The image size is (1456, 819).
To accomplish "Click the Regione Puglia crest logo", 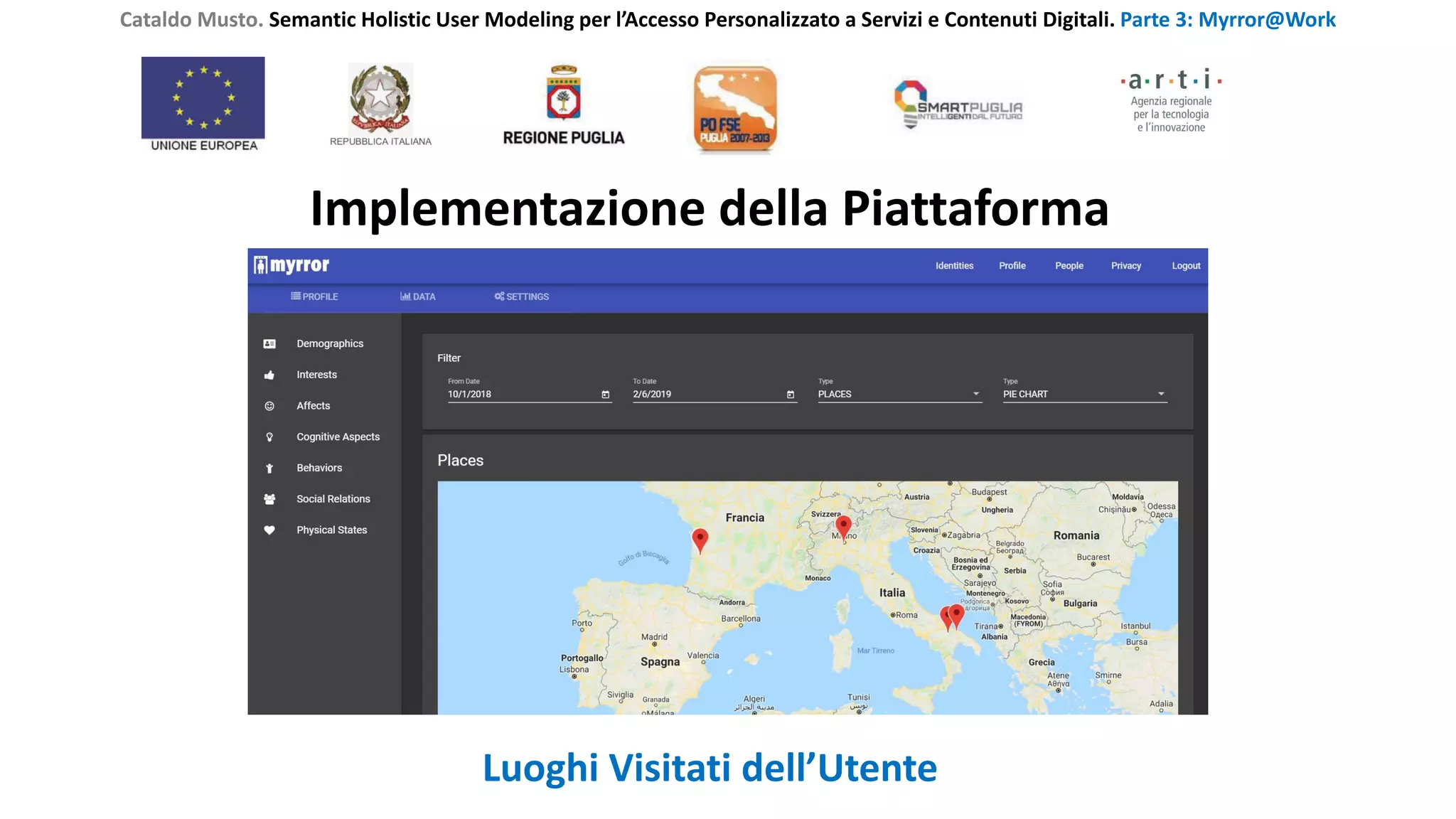I will [564, 105].
